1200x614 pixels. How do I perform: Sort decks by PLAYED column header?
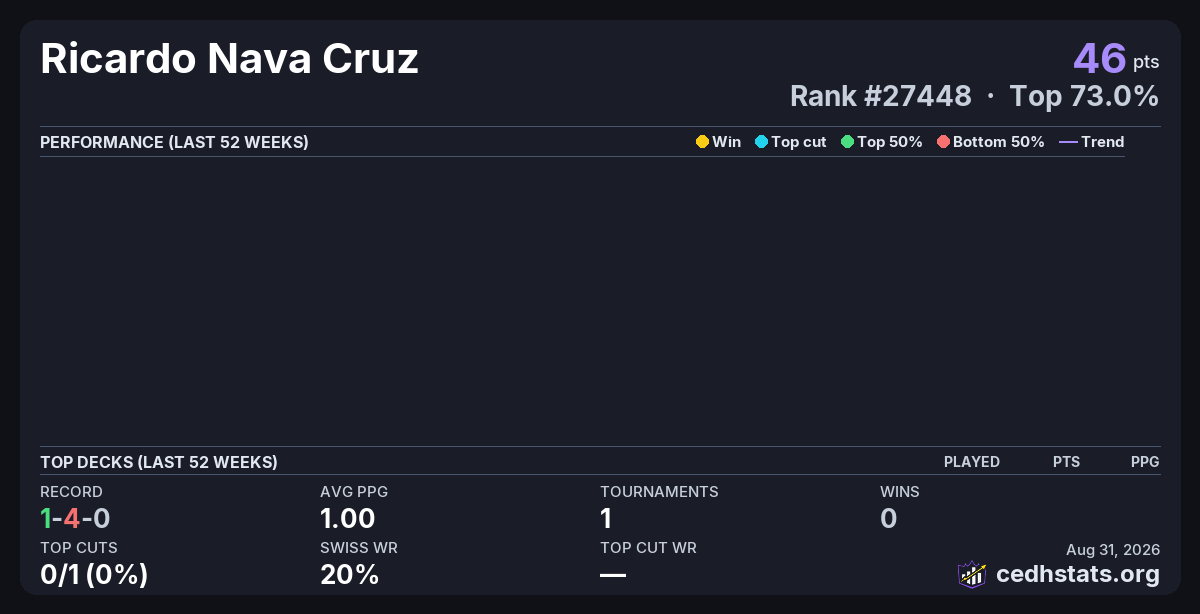click(972, 462)
